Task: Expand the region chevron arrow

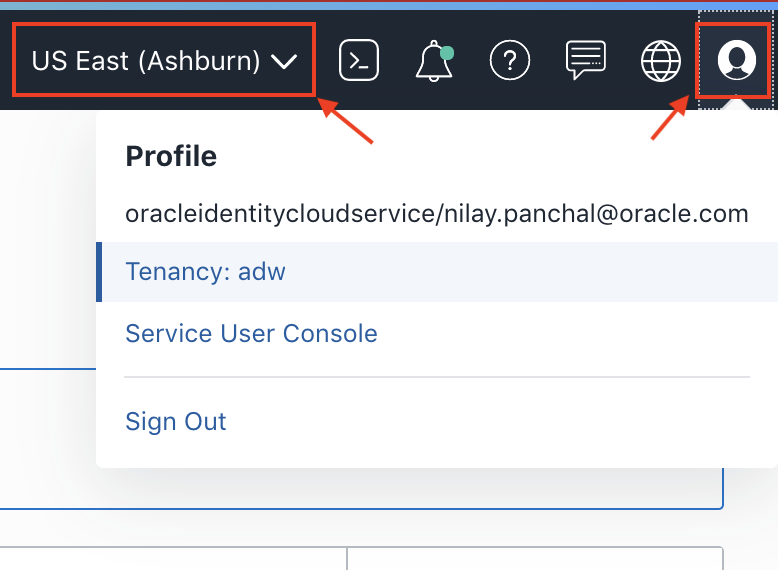Action: click(284, 62)
